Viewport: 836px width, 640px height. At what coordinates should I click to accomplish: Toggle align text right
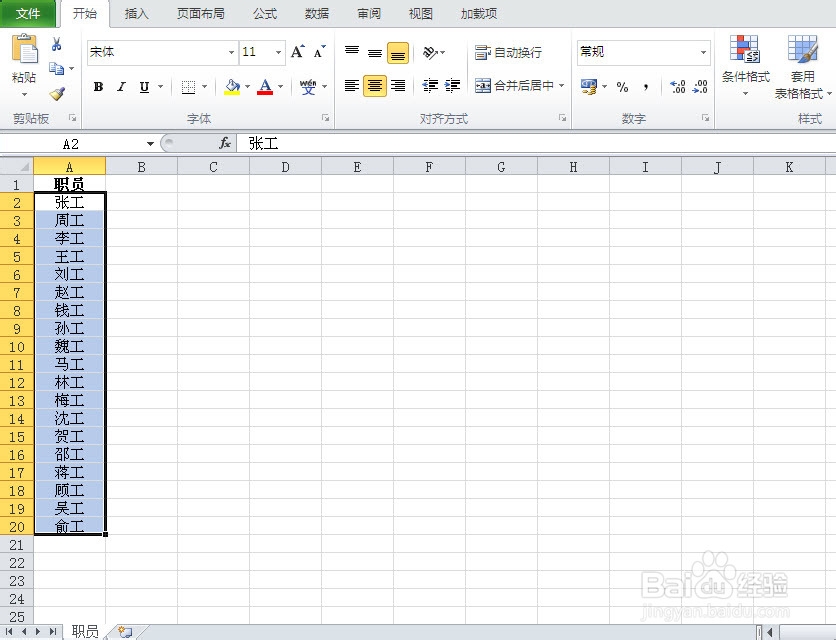(398, 85)
